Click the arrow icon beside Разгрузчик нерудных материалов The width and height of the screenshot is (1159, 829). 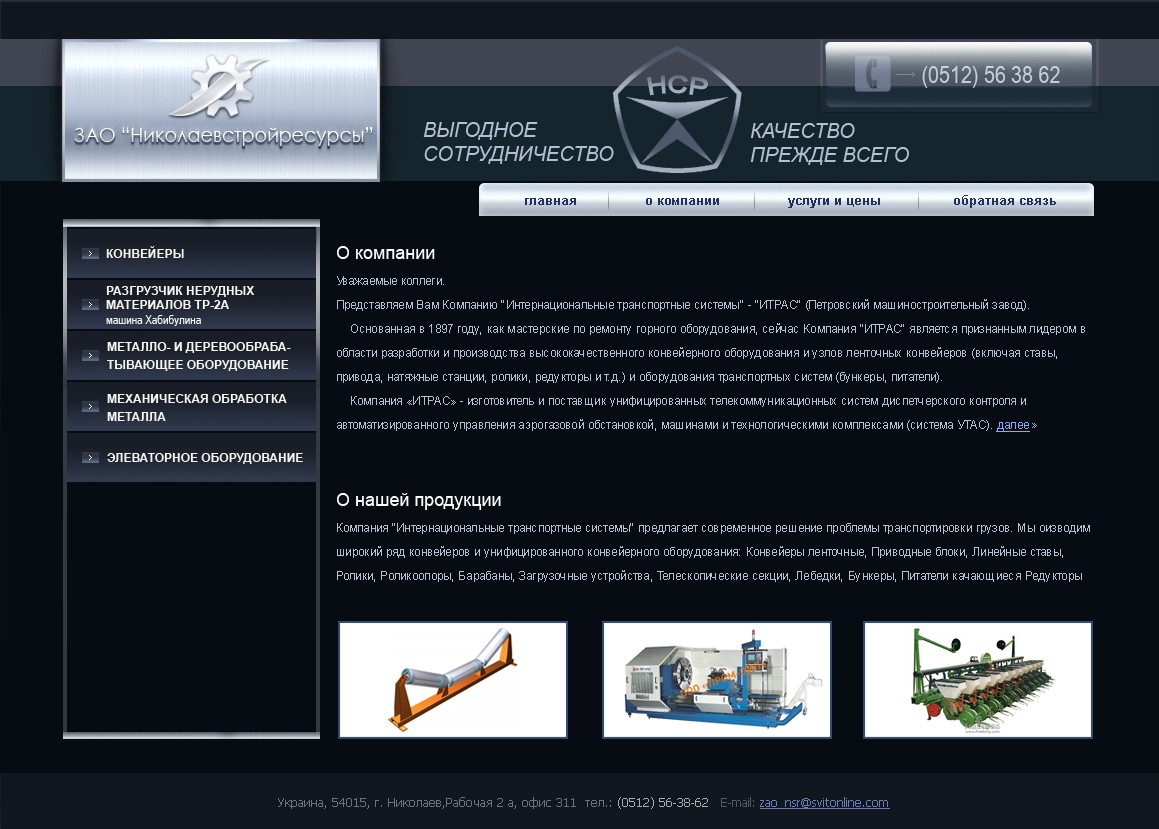click(90, 305)
